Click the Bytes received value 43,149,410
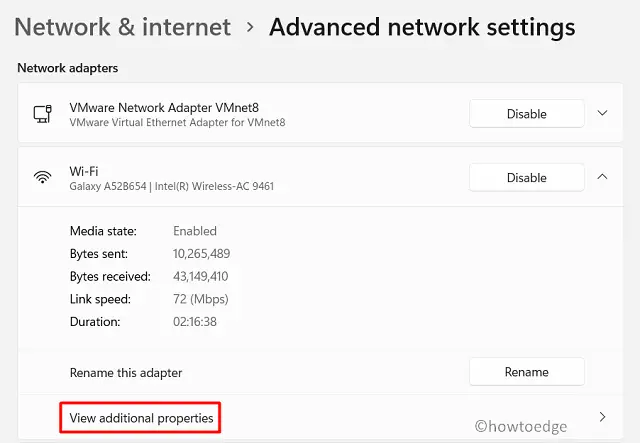 point(201,276)
